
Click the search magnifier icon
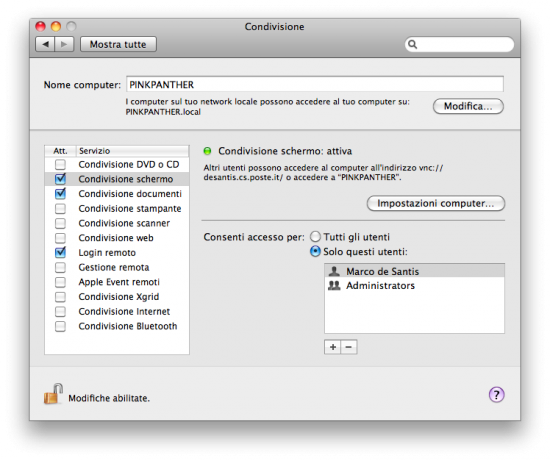[x=412, y=44]
